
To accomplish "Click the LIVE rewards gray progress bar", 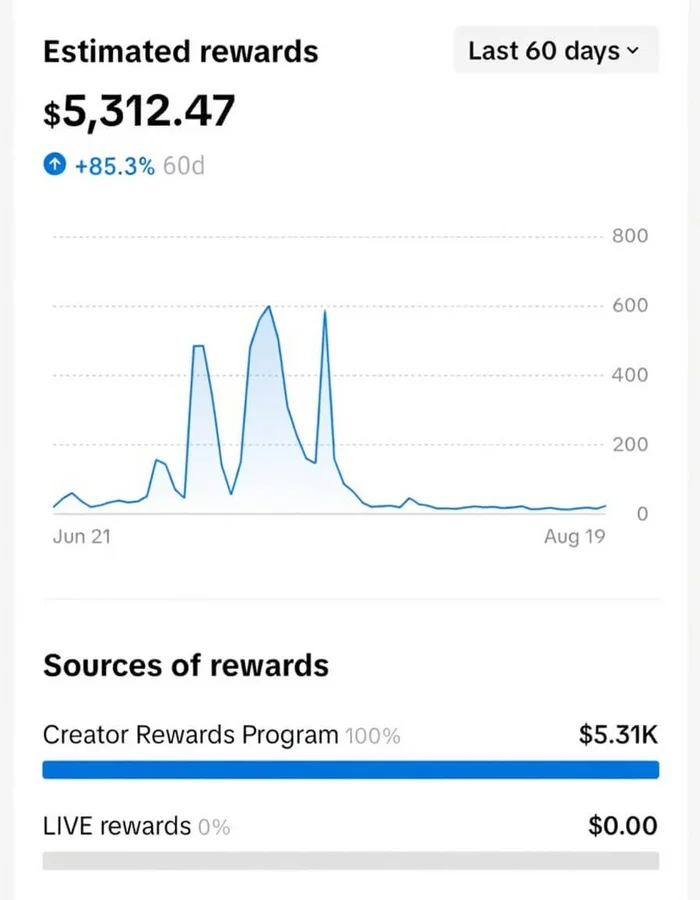I will click(x=350, y=859).
